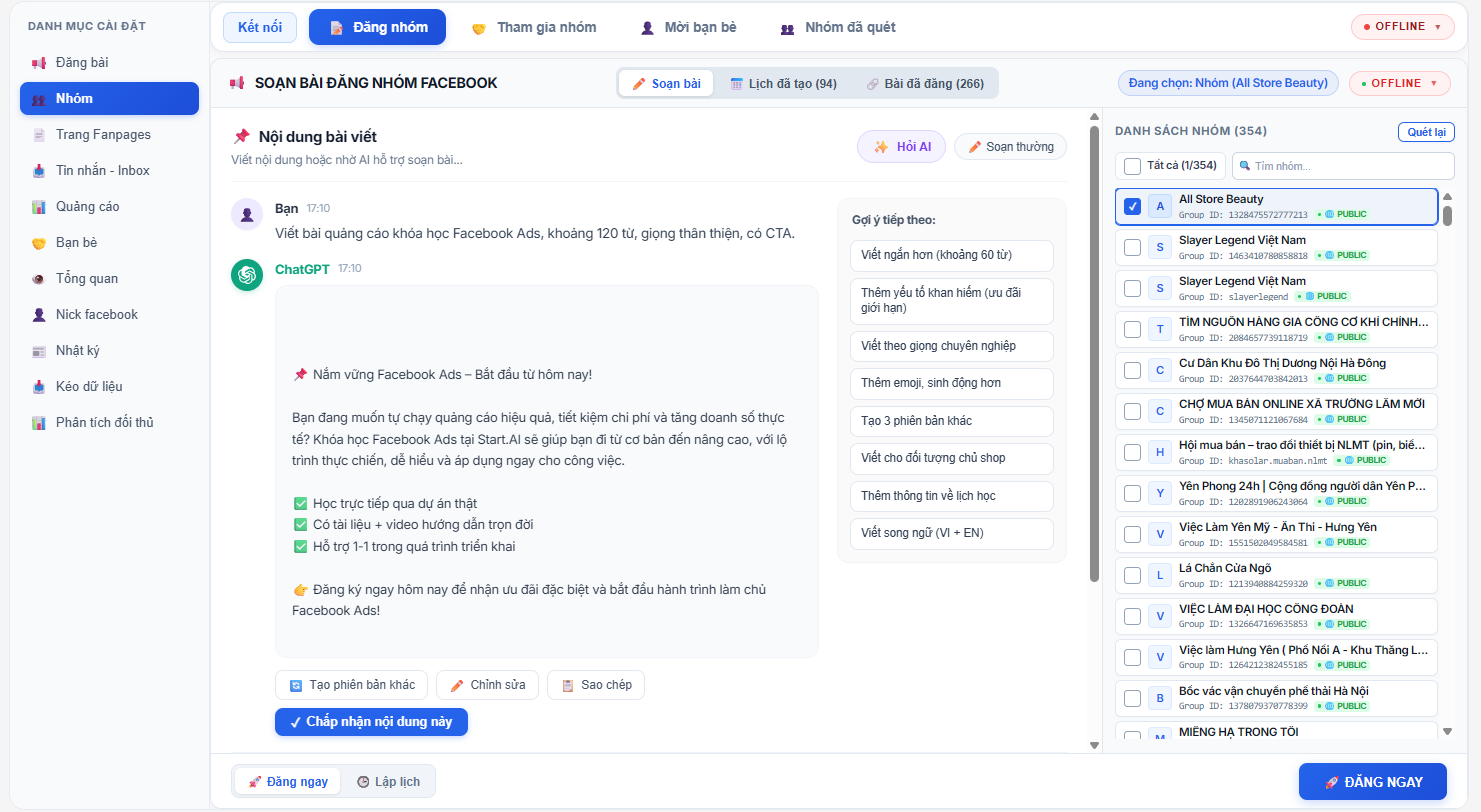Open Bài đã đăng (266) tab
This screenshot has height=812, width=1481.
pos(925,83)
